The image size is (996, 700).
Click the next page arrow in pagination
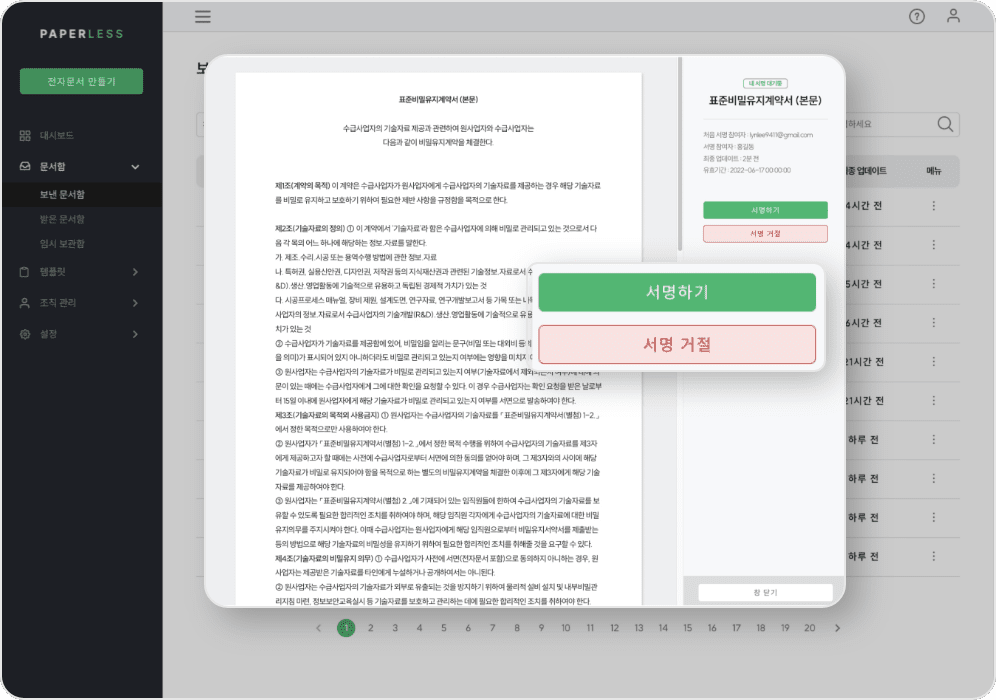(838, 628)
